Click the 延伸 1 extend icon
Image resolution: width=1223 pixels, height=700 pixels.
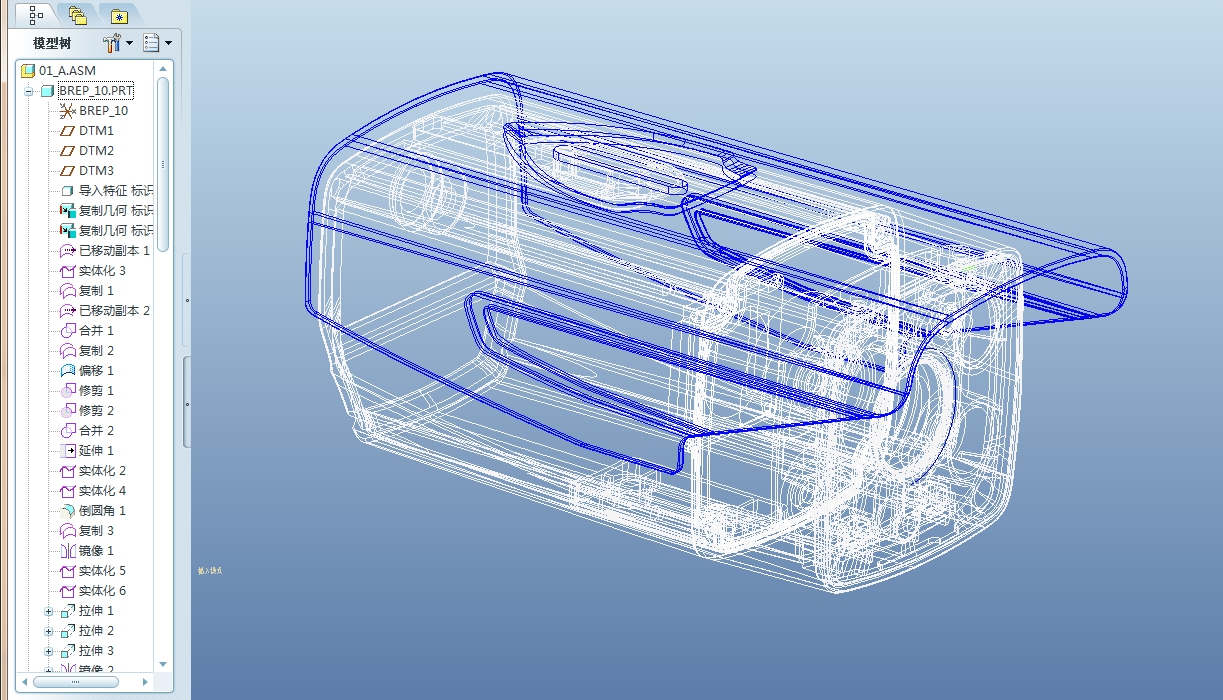click(67, 451)
